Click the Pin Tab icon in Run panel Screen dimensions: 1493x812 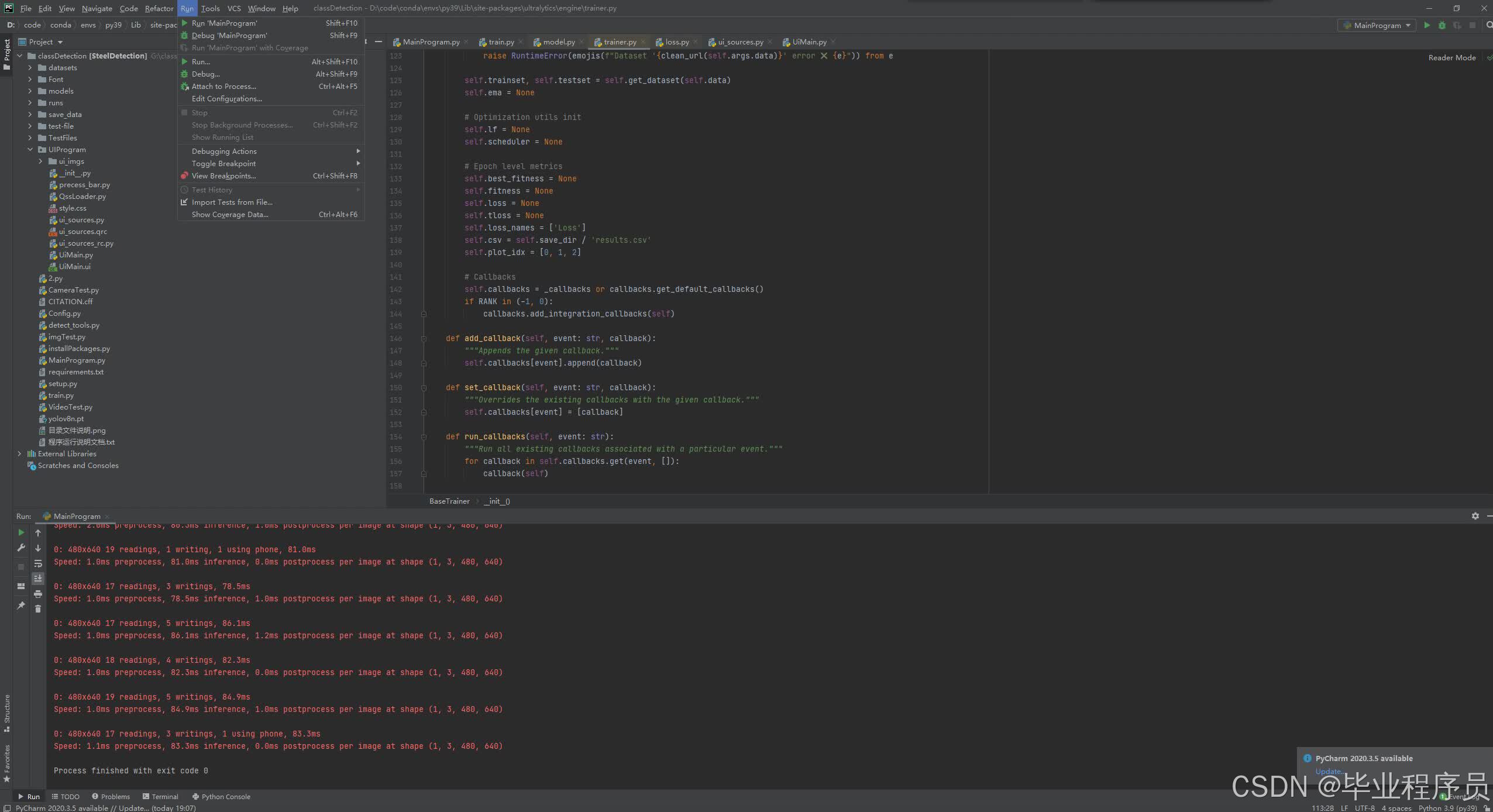[21, 605]
